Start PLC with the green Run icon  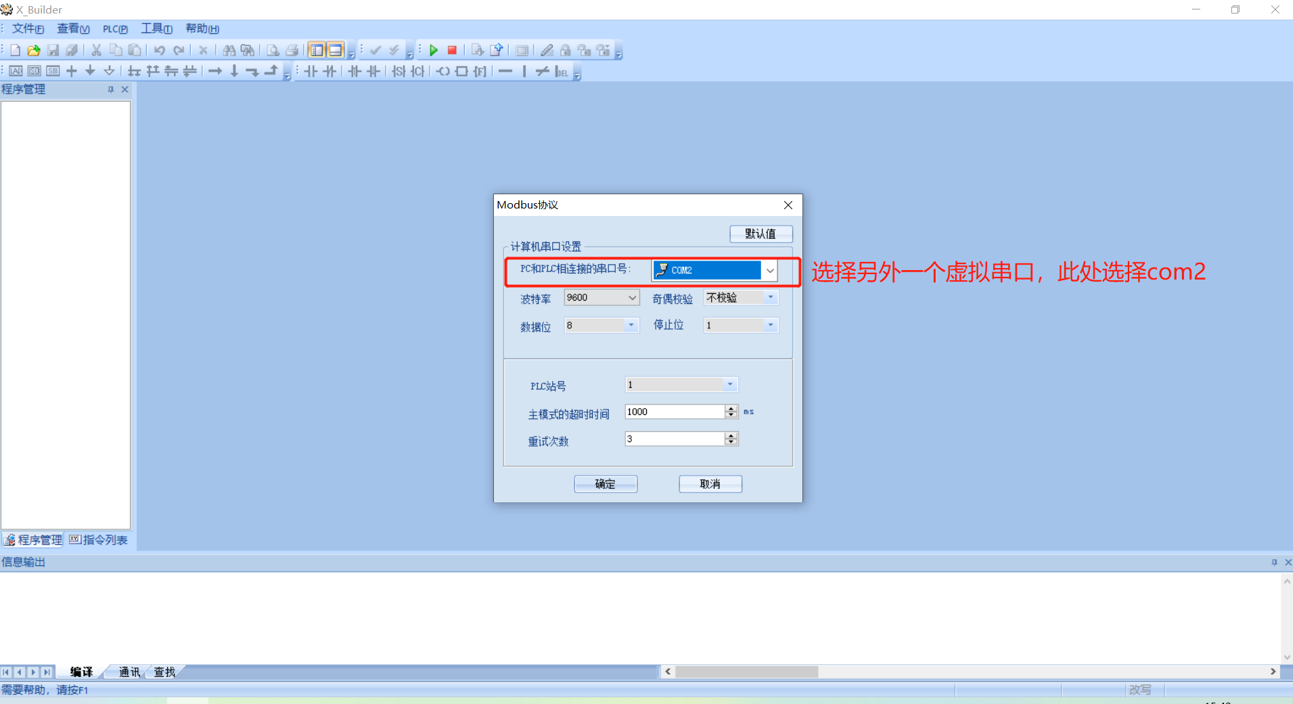coord(434,50)
